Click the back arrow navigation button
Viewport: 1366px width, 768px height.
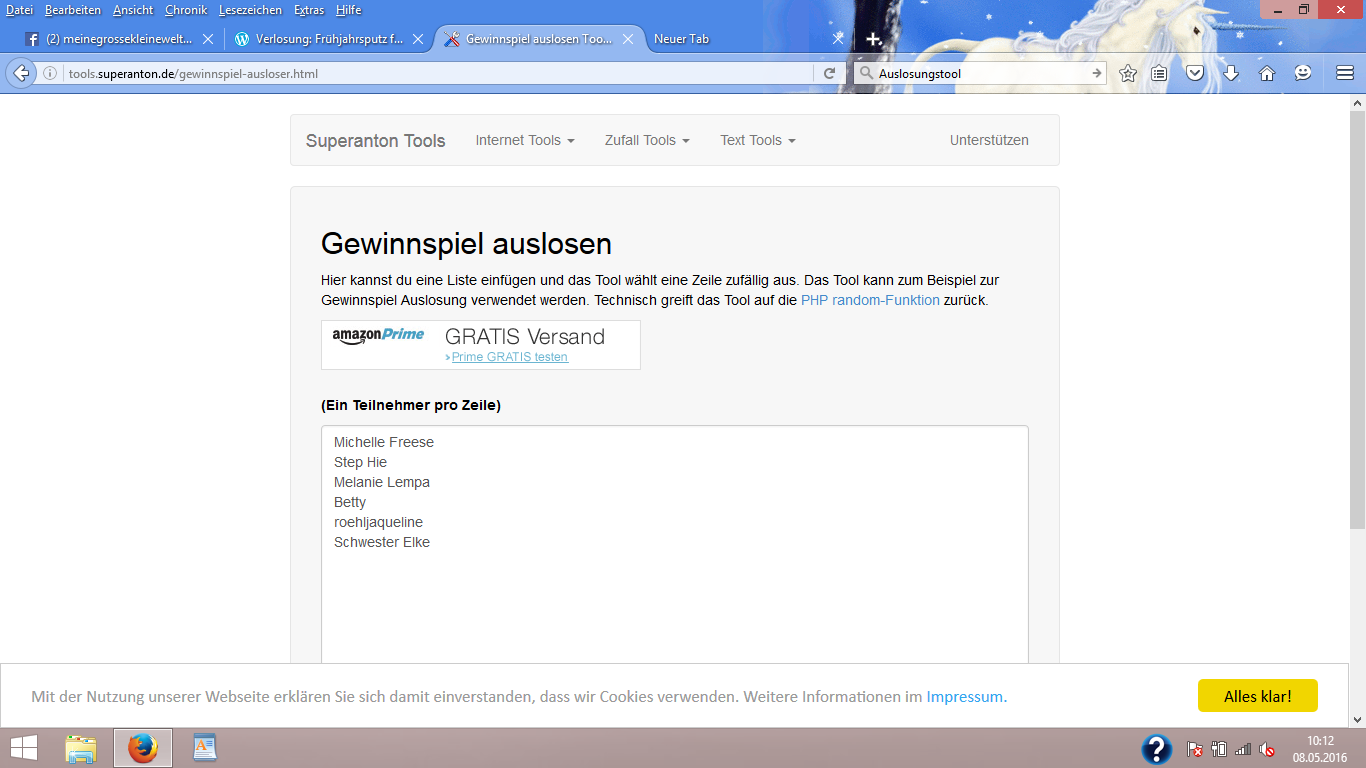[20, 73]
